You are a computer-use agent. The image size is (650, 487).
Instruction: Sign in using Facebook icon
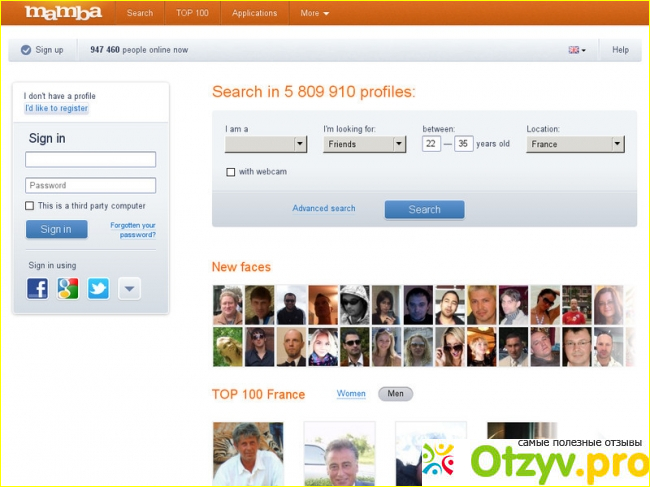pyautogui.click(x=37, y=289)
